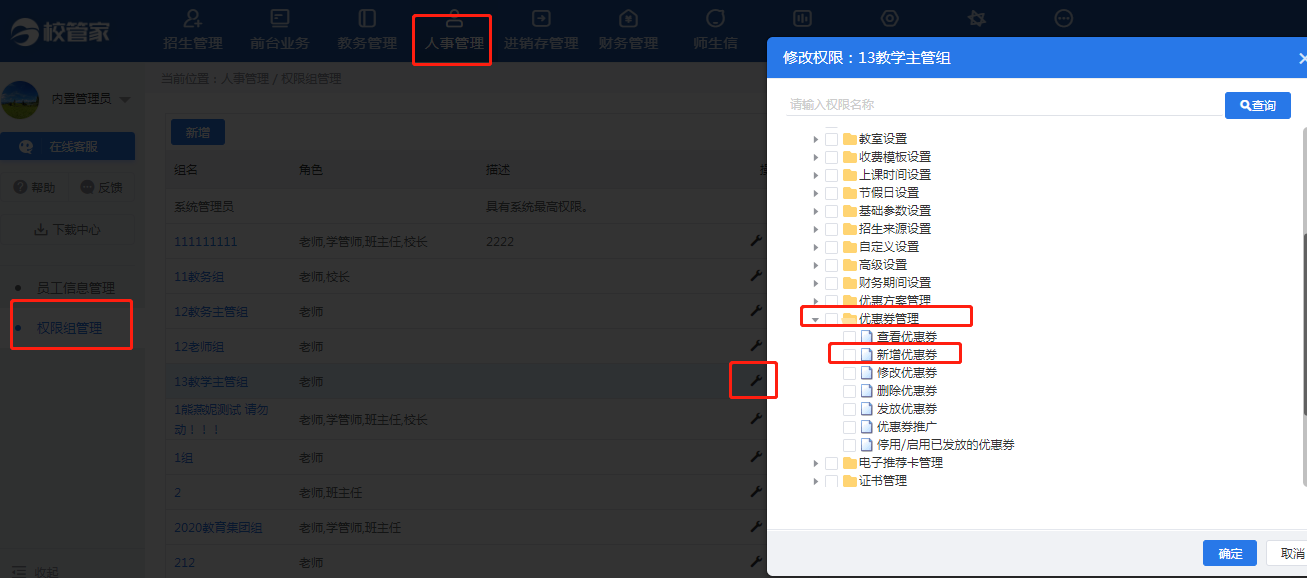The width and height of the screenshot is (1307, 578).
Task: Expand the 基础参数设置 tree node
Action: (816, 211)
